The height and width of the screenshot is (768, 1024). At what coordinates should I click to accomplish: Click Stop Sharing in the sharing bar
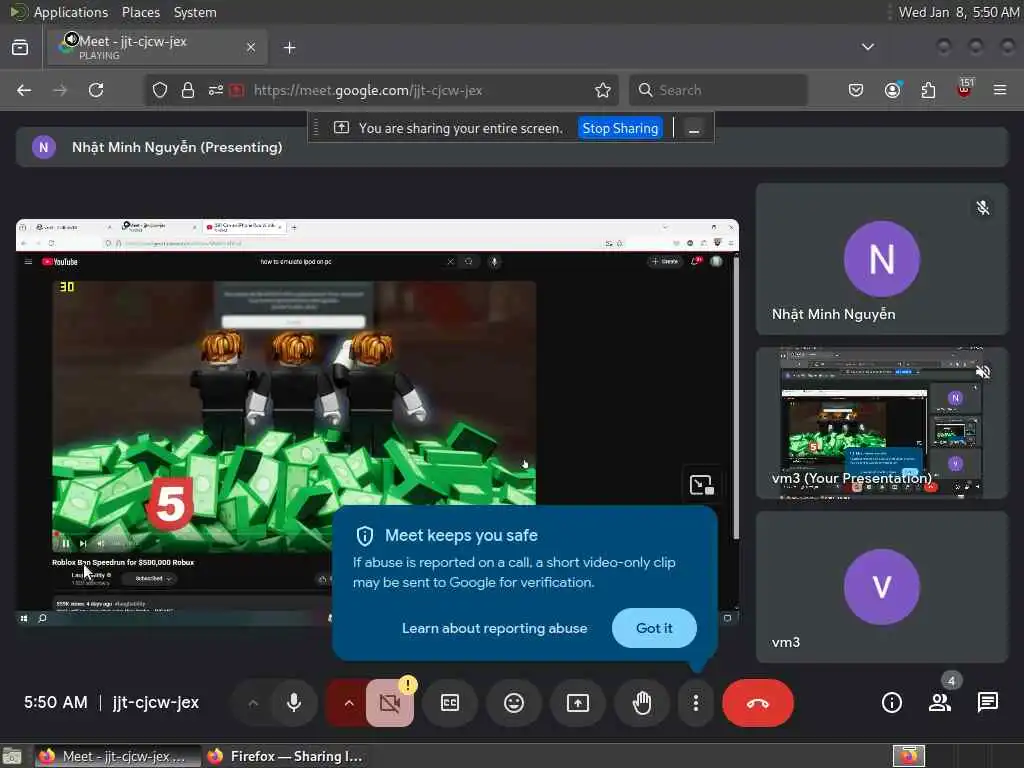point(620,128)
